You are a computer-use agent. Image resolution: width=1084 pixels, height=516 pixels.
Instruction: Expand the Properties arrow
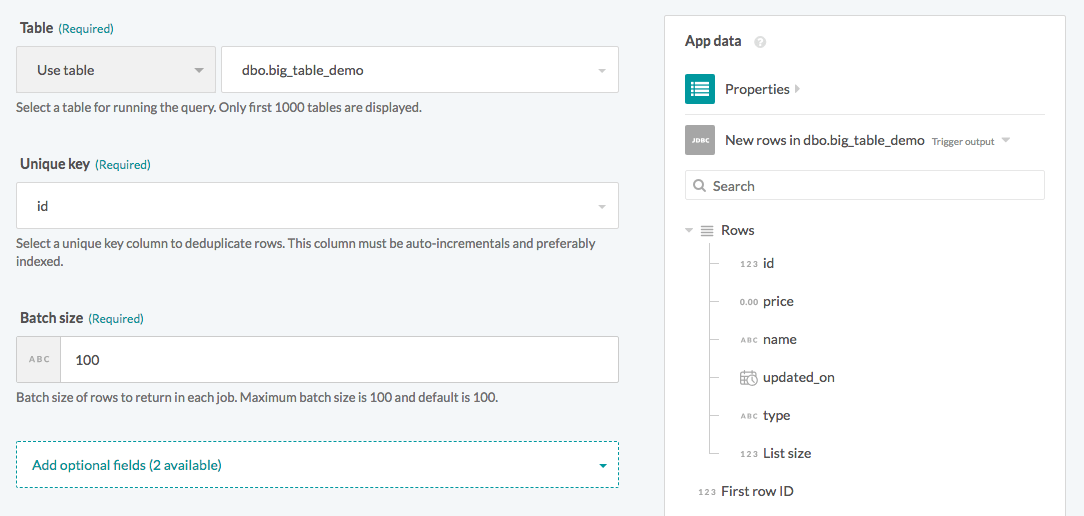click(x=797, y=89)
